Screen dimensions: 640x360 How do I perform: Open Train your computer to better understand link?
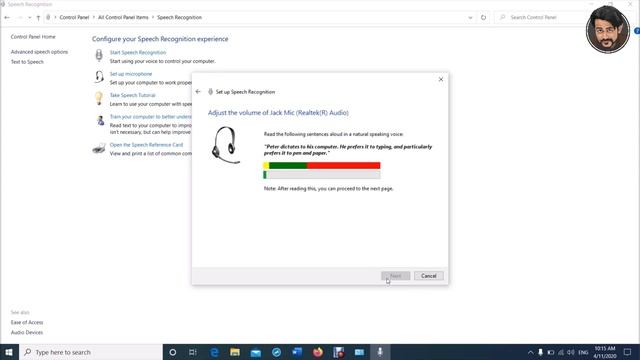pyautogui.click(x=150, y=117)
